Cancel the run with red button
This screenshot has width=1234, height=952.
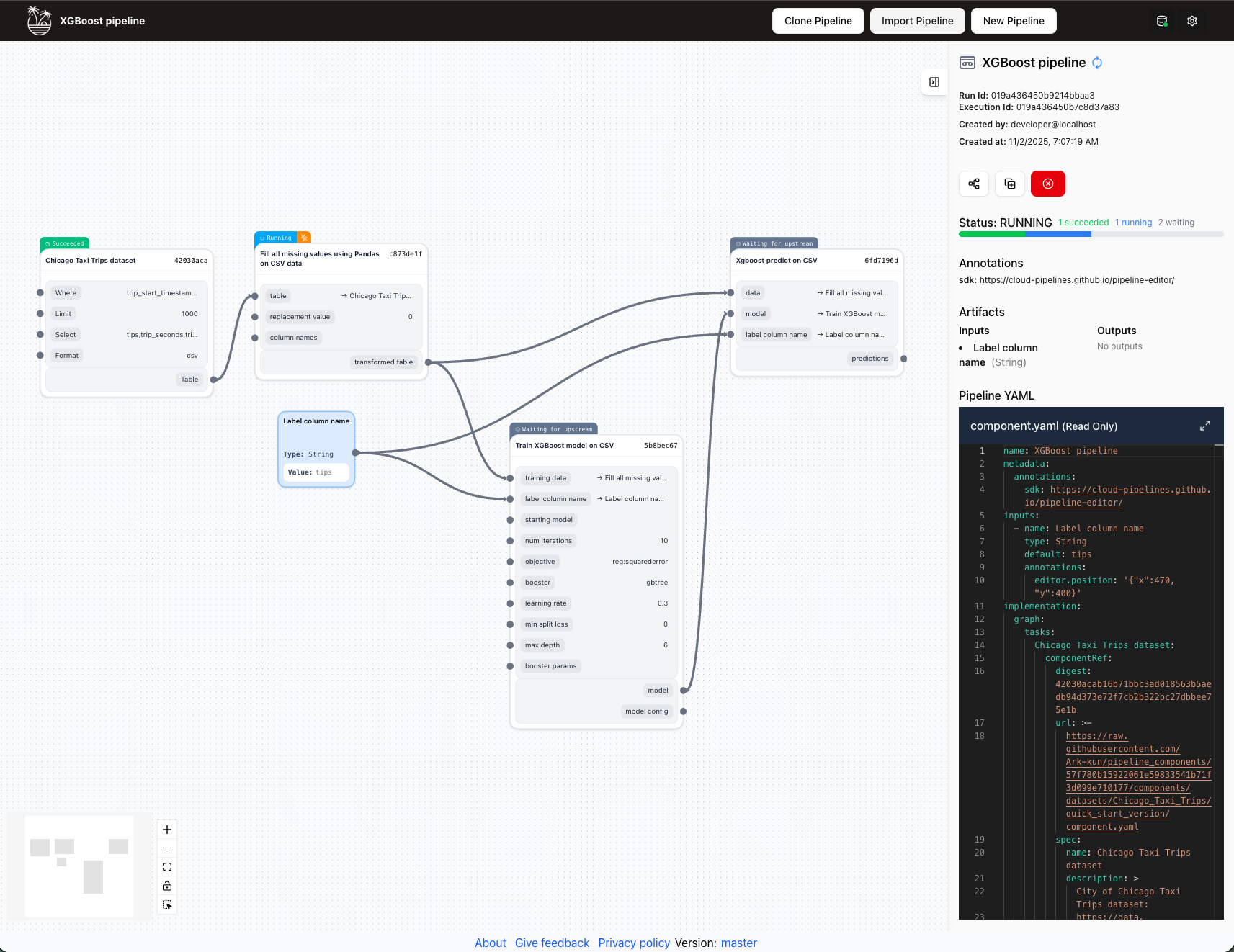point(1047,184)
